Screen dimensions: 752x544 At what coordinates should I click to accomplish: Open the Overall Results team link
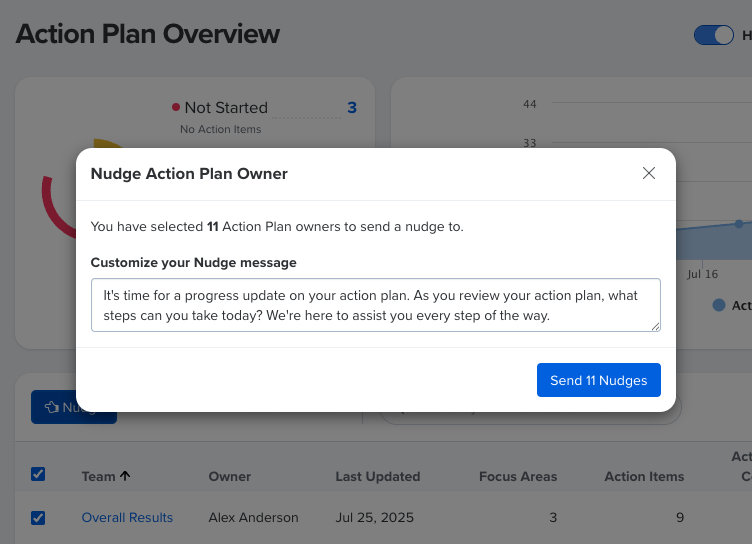coord(127,517)
